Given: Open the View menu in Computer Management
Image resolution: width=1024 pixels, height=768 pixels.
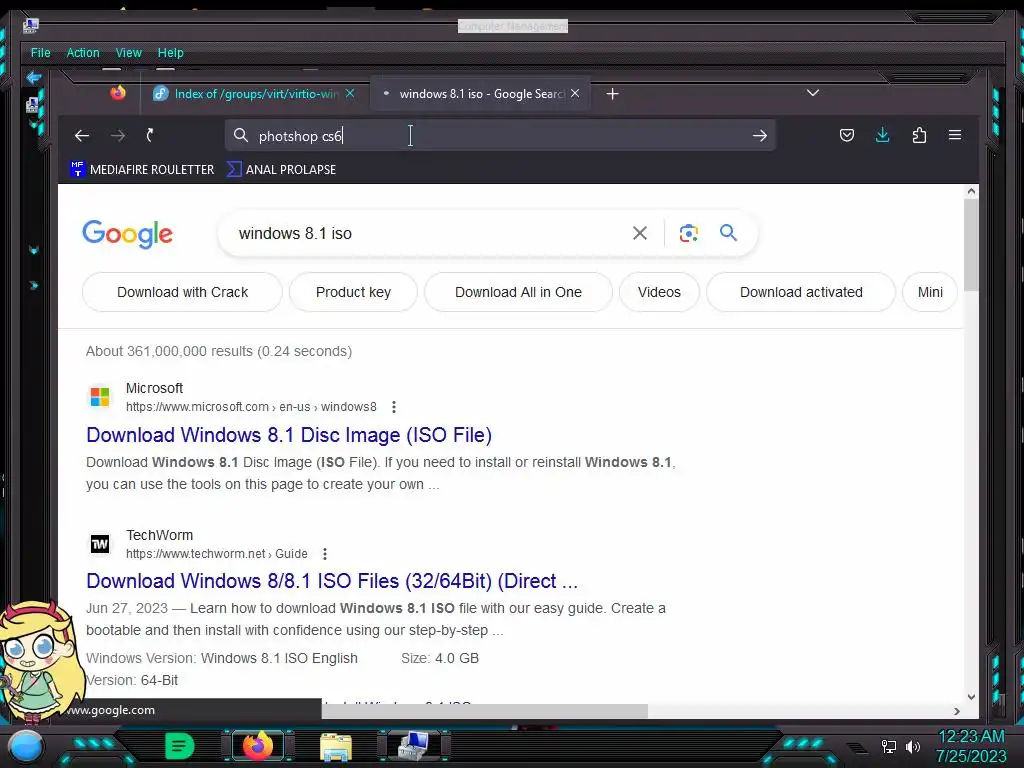Looking at the screenshot, I should click(x=129, y=53).
